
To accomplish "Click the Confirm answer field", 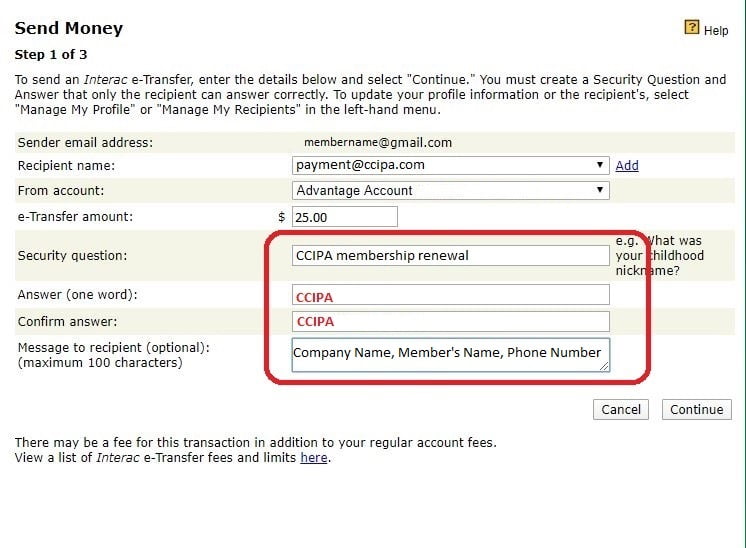I will (450, 322).
